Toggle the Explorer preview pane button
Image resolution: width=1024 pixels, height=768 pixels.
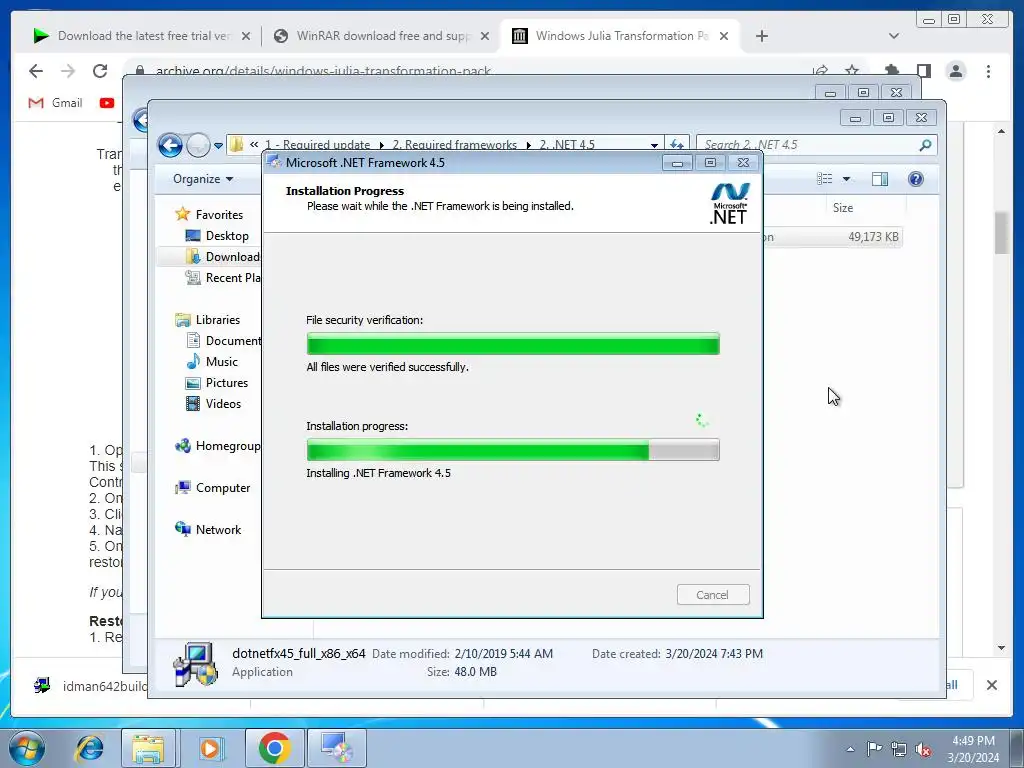(x=880, y=179)
